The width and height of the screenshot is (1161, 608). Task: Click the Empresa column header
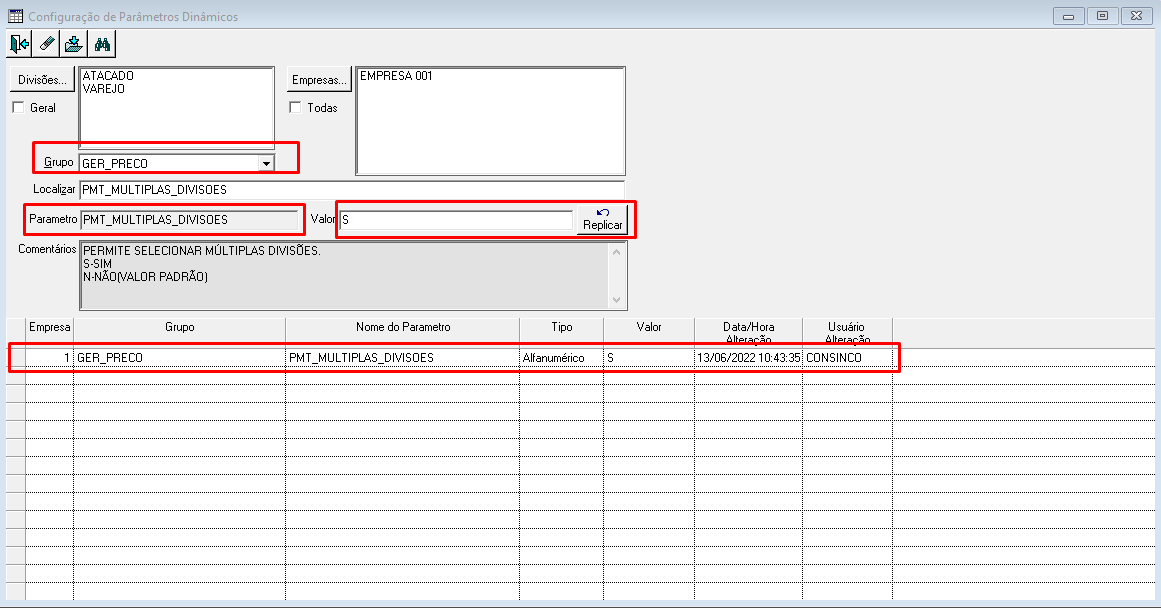50,331
